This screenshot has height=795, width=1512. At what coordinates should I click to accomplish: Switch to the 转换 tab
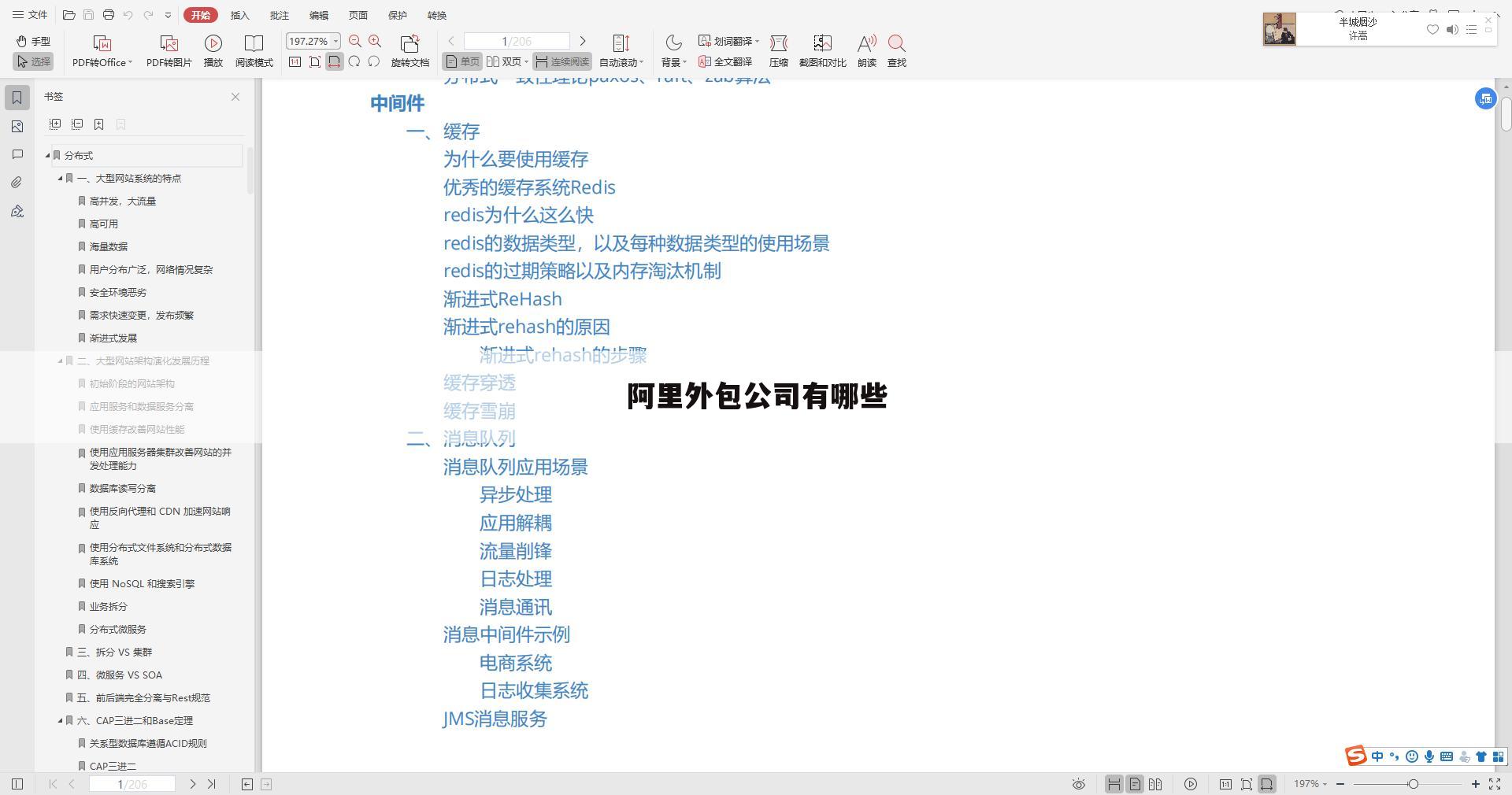tap(436, 15)
